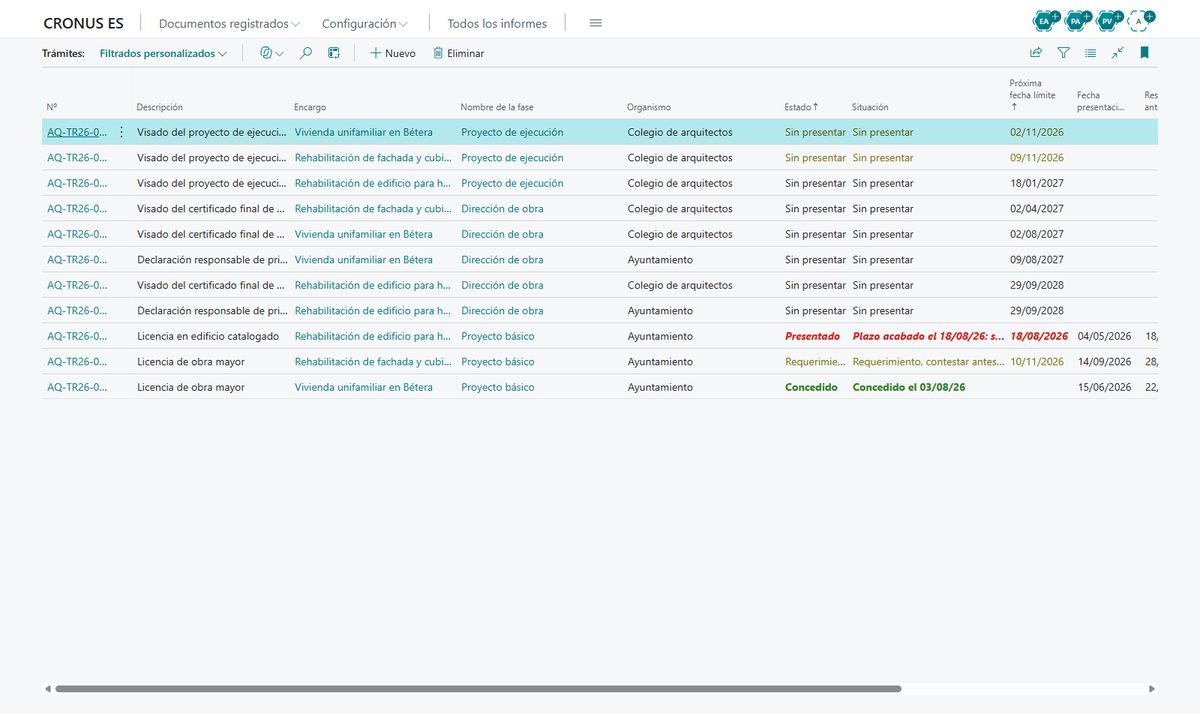The width and height of the screenshot is (1200, 714).
Task: Open the hamburger more-options menu
Action: pos(596,23)
